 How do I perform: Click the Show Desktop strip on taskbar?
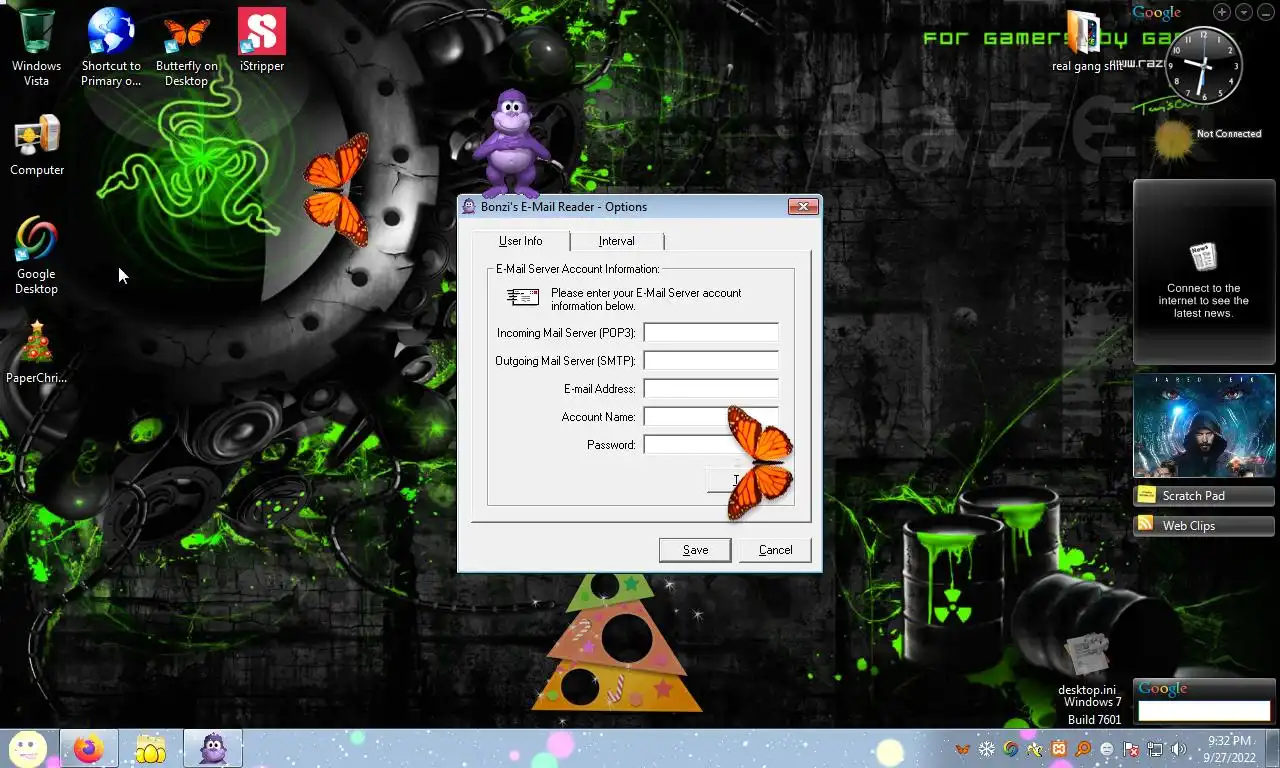point(1272,749)
